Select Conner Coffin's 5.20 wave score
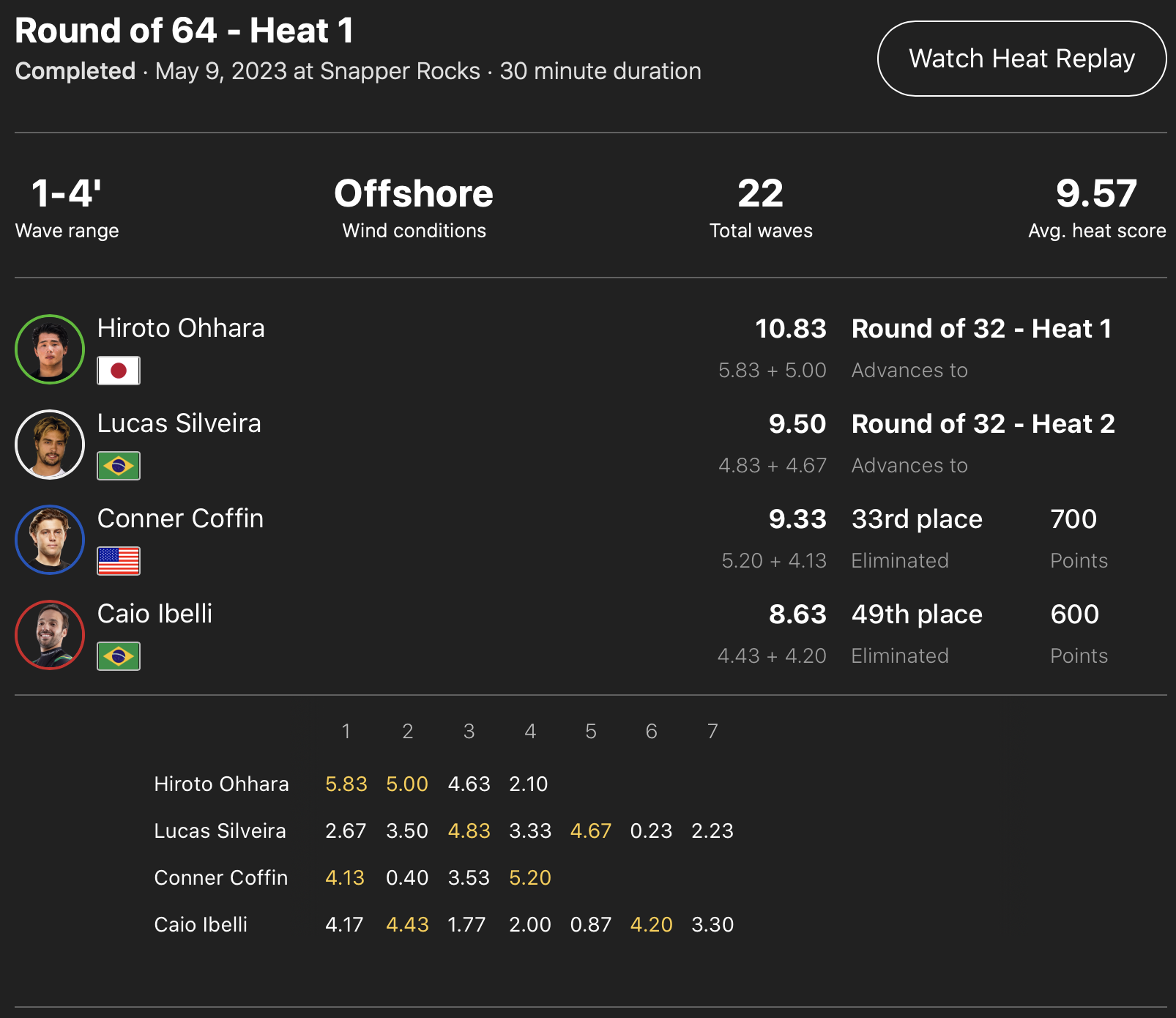Screen dimensions: 1176x1018 tap(530, 878)
